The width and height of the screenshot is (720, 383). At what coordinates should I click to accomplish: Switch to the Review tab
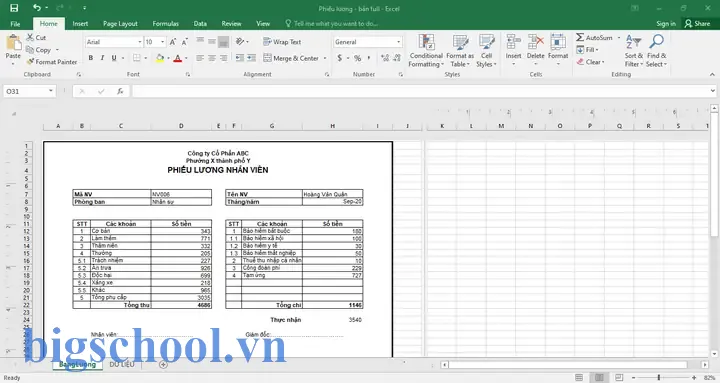231,23
